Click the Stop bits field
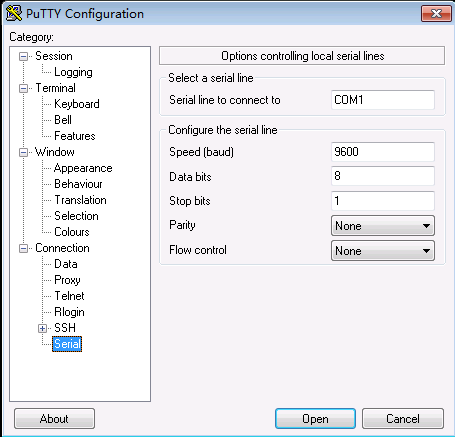This screenshot has height=437, width=455. [x=383, y=201]
